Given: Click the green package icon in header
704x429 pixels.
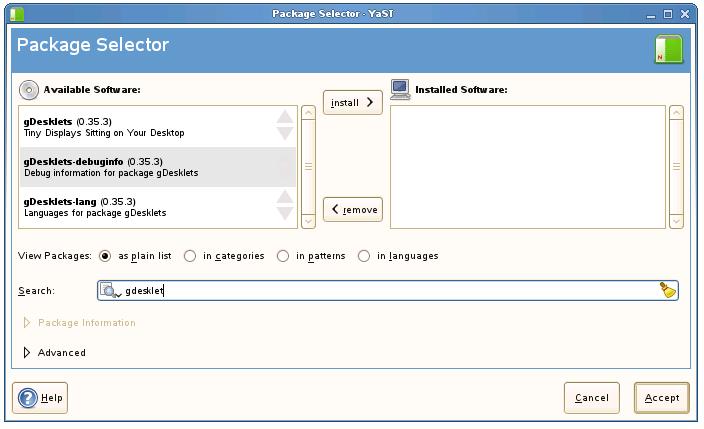Looking at the screenshot, I should click(x=669, y=49).
